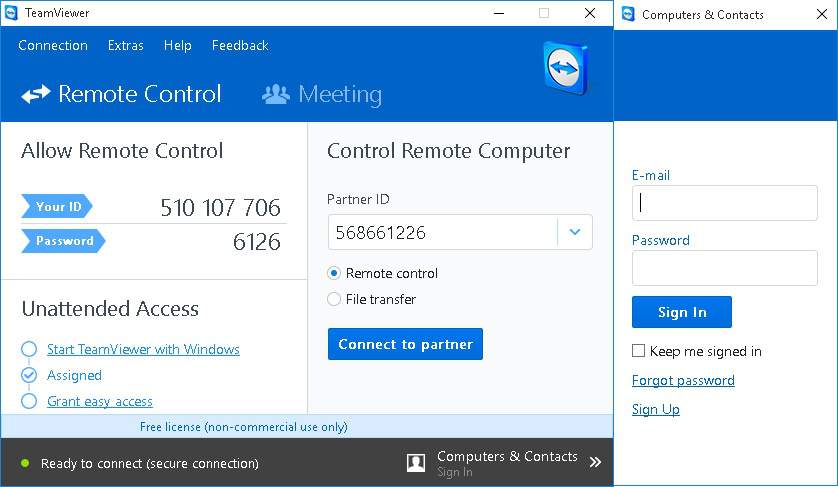838x487 pixels.
Task: Click the Your ID value 510 107 706
Action: pyautogui.click(x=220, y=207)
